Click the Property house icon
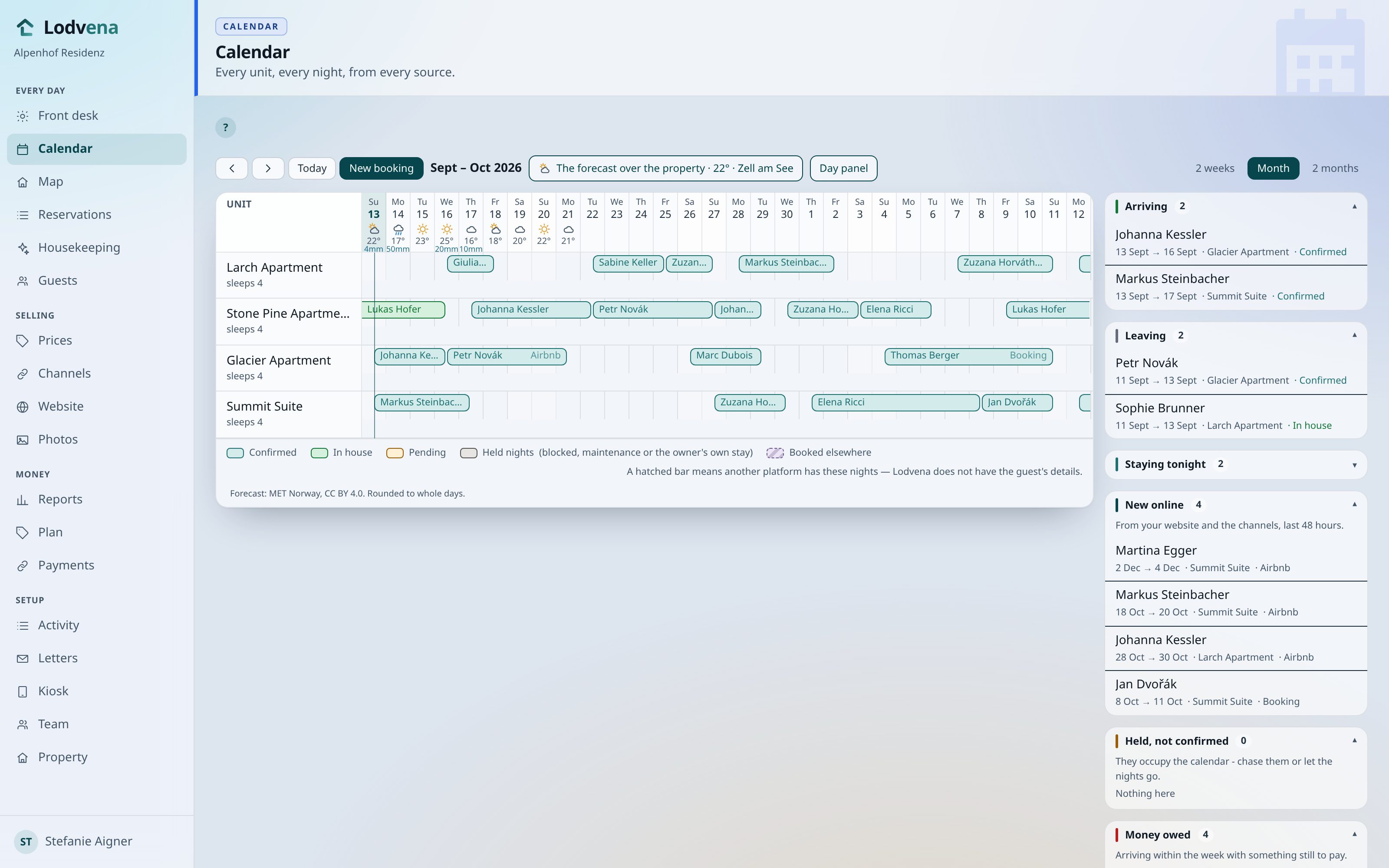This screenshot has width=1389, height=868. [x=23, y=757]
